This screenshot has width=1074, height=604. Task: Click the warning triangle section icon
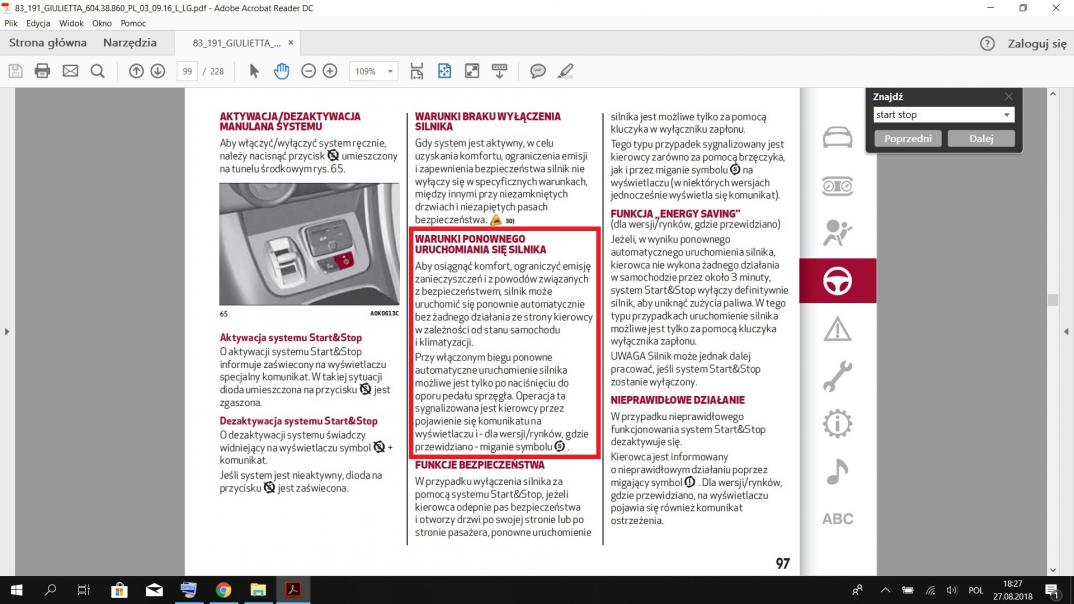coord(837,329)
